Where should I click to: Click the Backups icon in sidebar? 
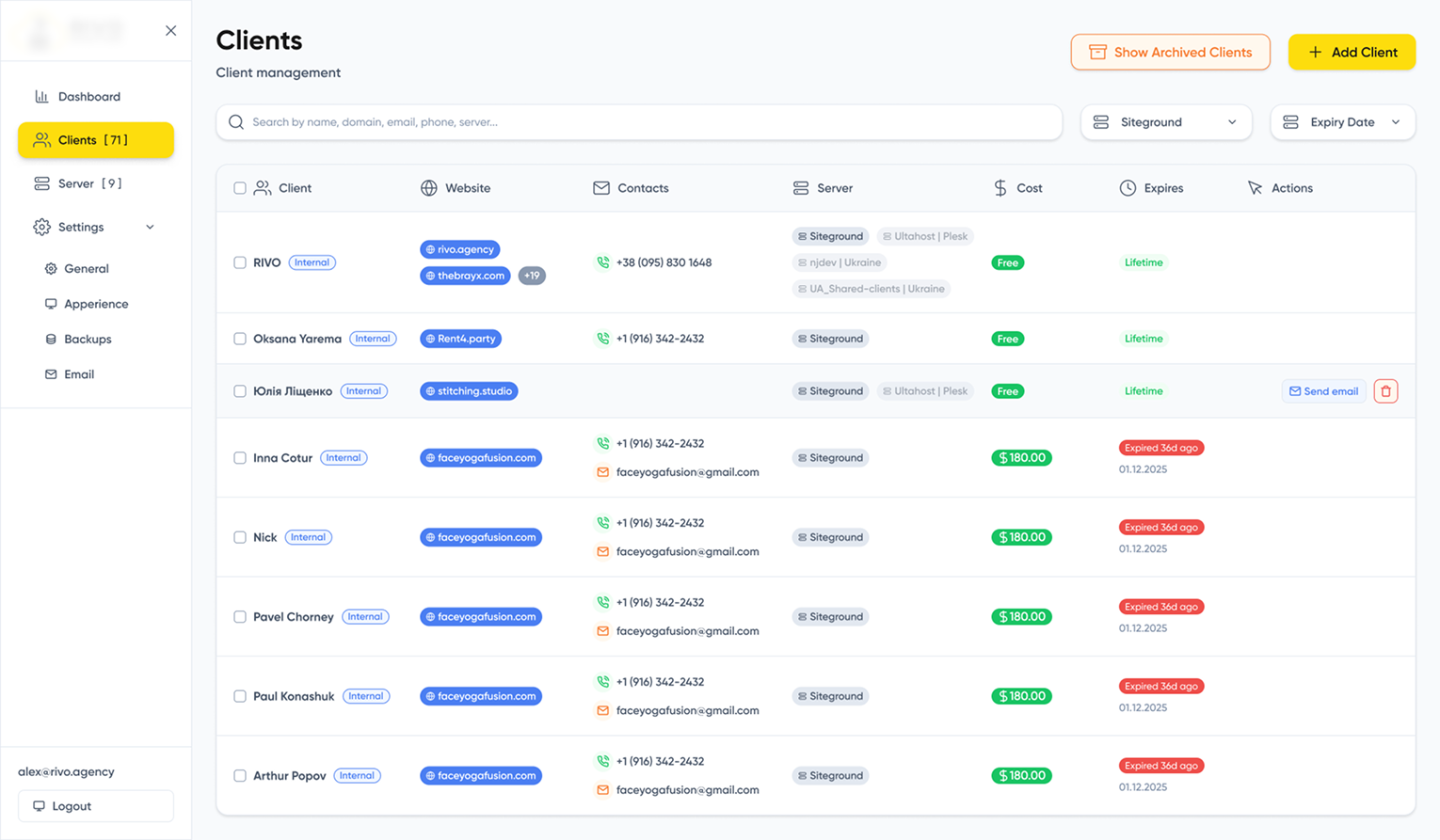tap(53, 339)
